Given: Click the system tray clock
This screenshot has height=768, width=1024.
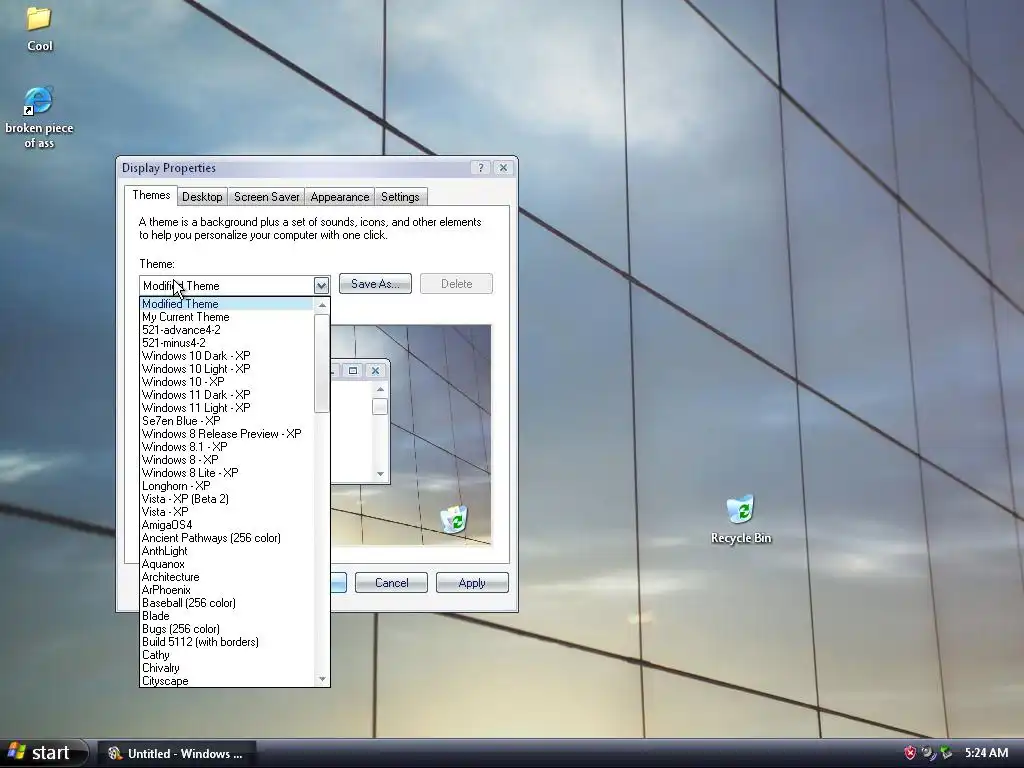Looking at the screenshot, I should coord(986,753).
